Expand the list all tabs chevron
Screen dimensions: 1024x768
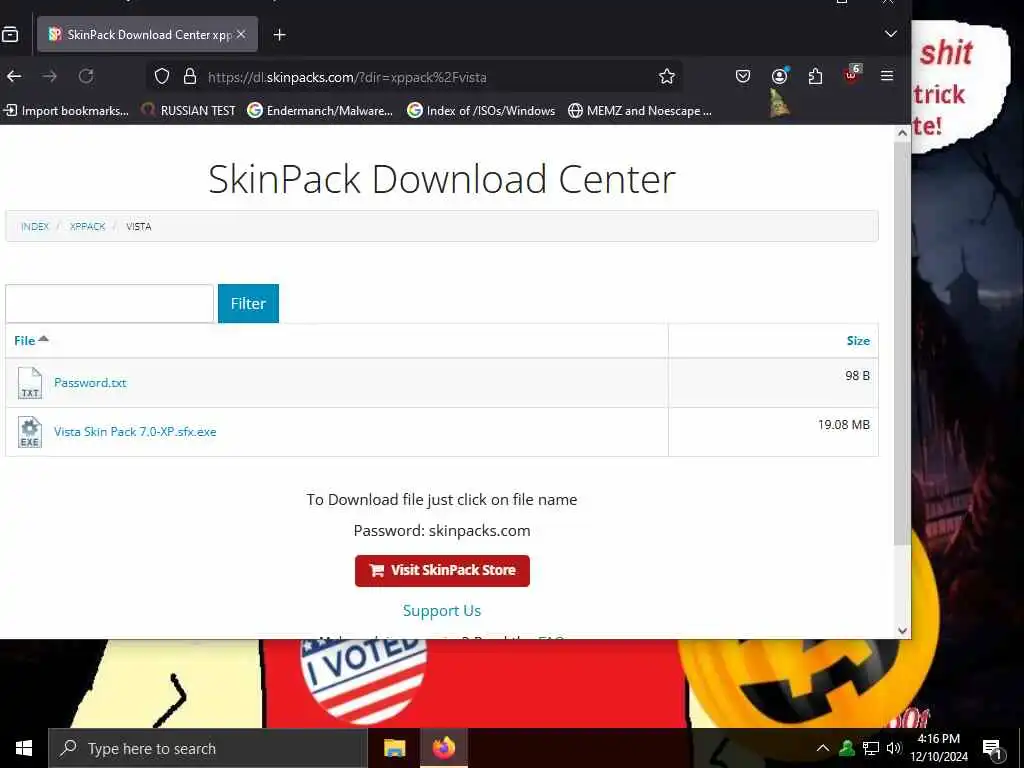(891, 33)
